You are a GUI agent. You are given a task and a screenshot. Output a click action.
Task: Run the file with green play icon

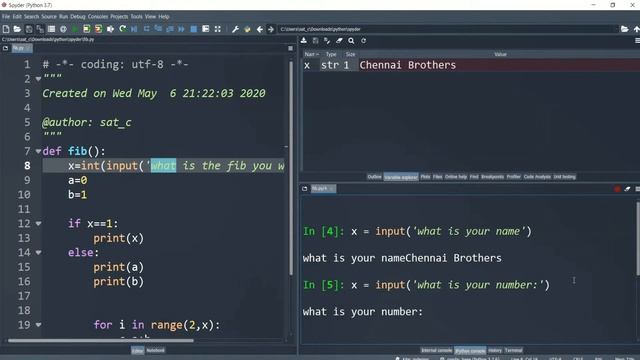pos(75,29)
